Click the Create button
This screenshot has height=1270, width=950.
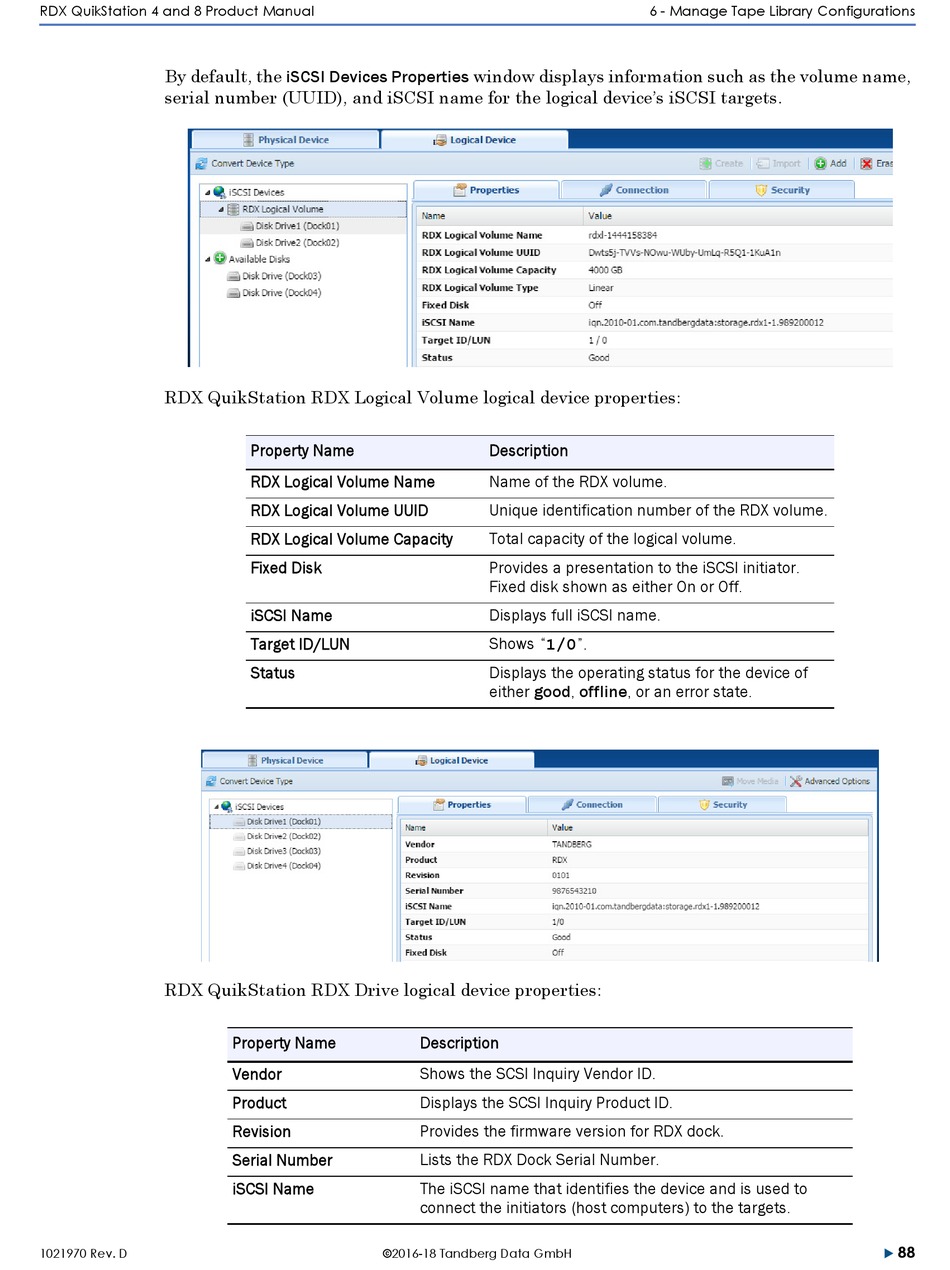[x=722, y=164]
